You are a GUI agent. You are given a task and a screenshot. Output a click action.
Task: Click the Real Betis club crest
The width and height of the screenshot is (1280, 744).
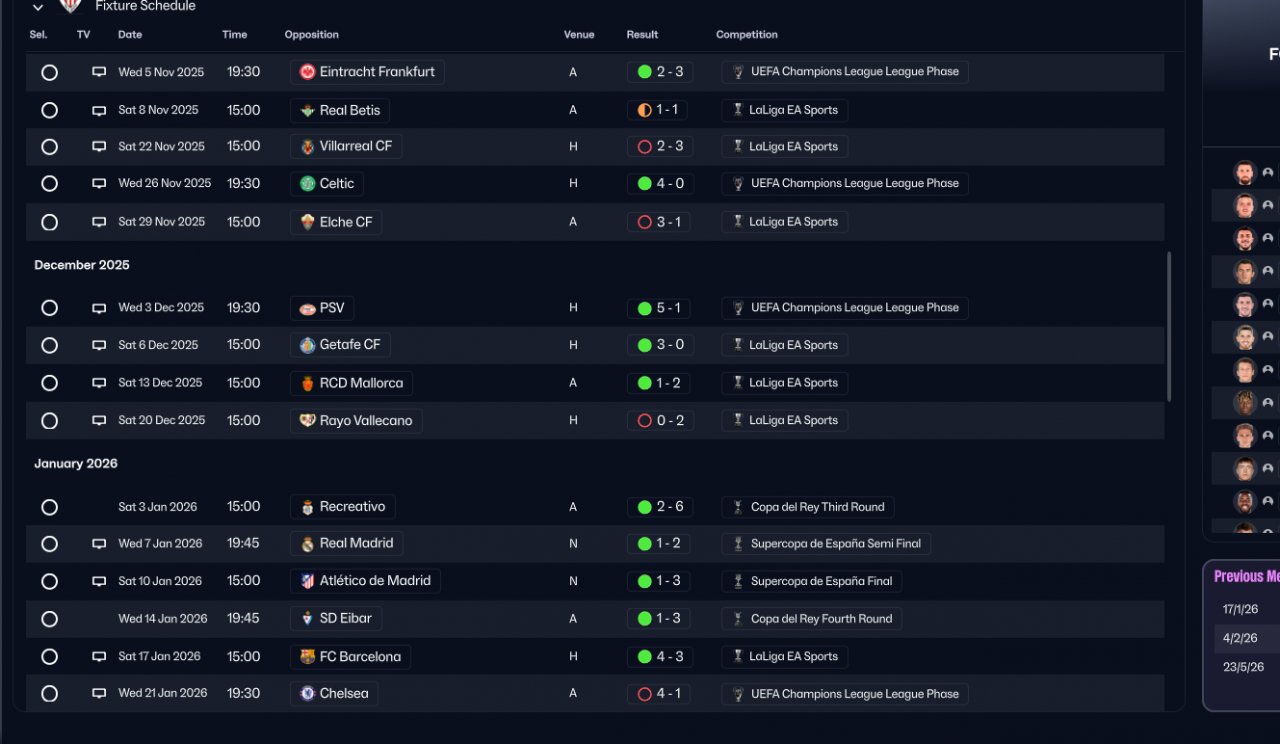click(308, 110)
